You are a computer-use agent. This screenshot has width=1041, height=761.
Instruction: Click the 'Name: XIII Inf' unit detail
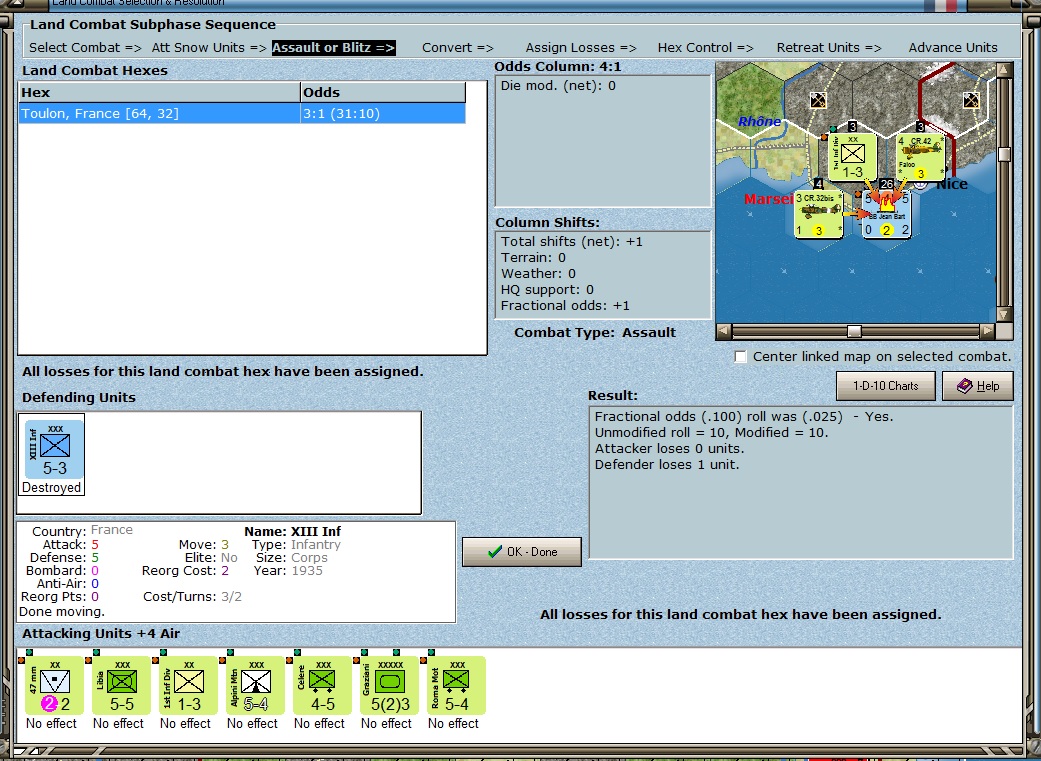click(292, 531)
